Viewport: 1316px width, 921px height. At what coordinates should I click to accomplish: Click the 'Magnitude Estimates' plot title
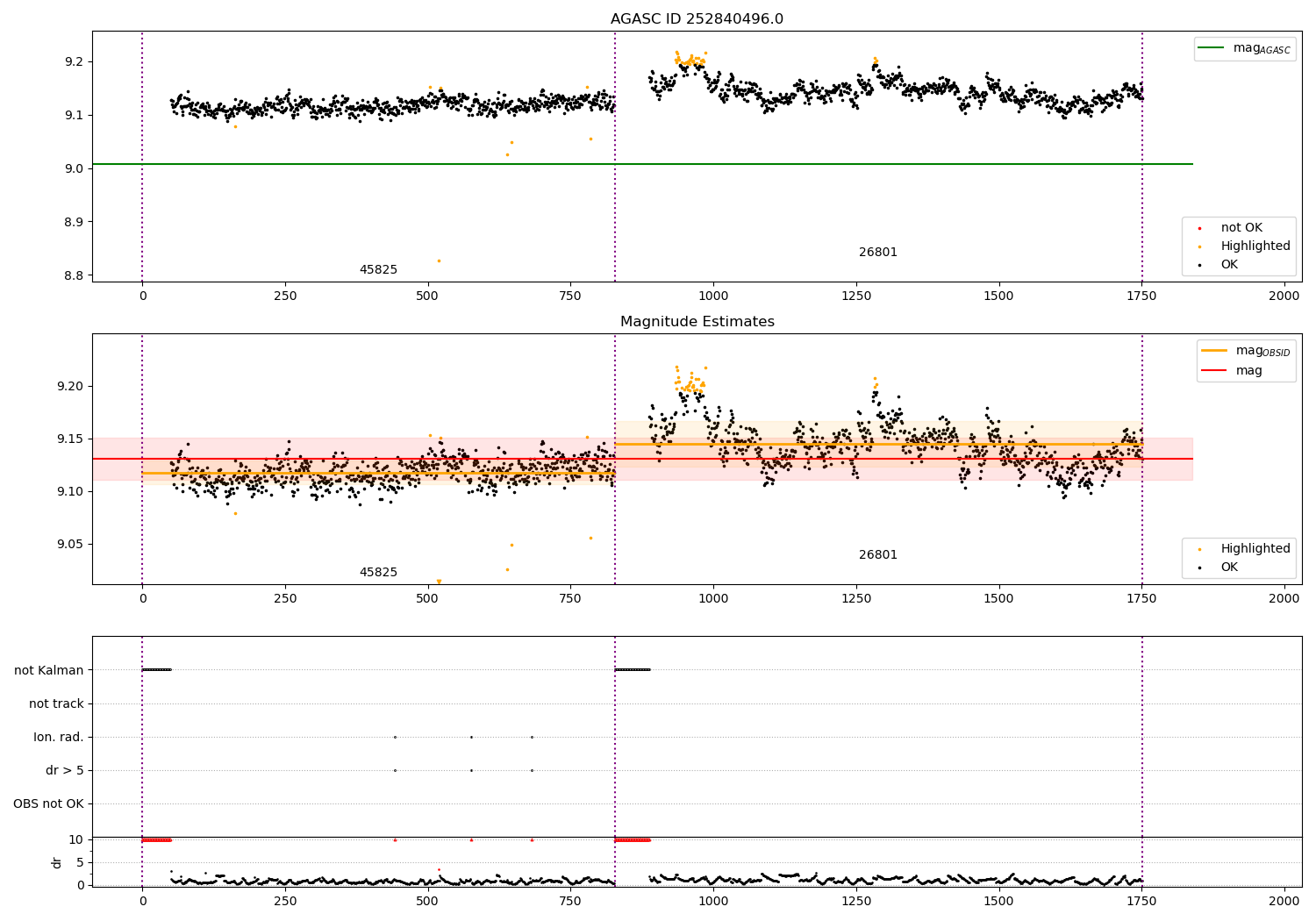click(697, 322)
